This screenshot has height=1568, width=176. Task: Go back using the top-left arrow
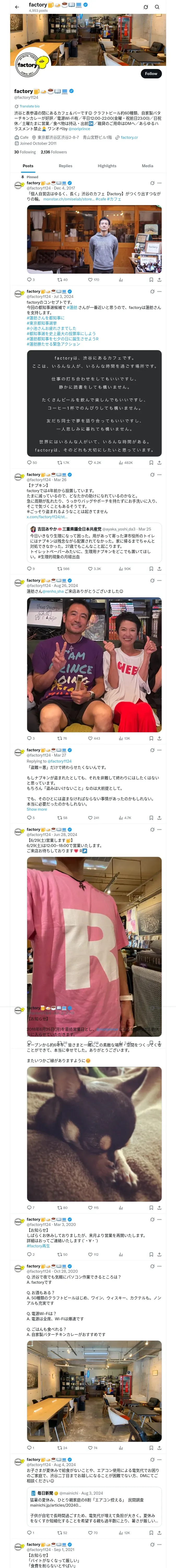(17, 7)
